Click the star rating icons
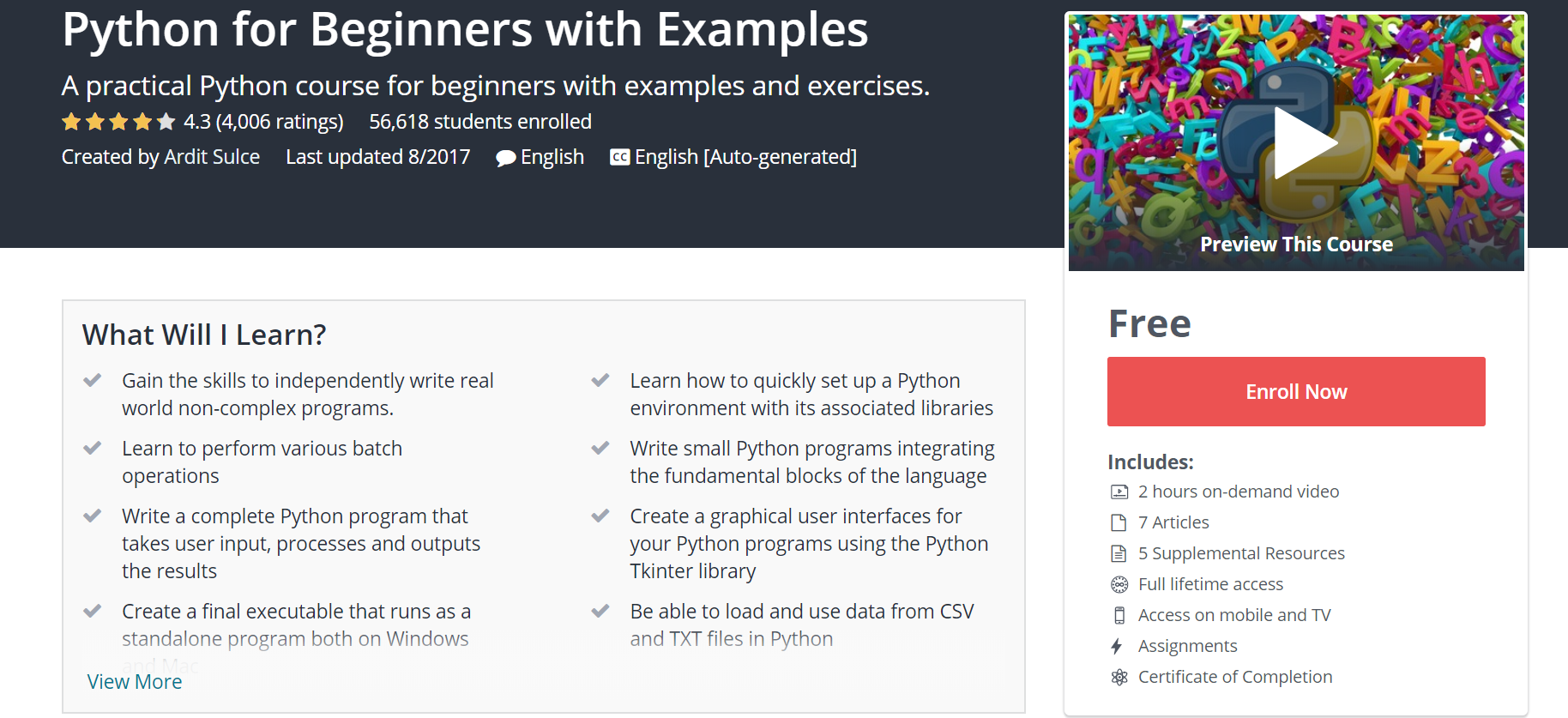 [118, 122]
